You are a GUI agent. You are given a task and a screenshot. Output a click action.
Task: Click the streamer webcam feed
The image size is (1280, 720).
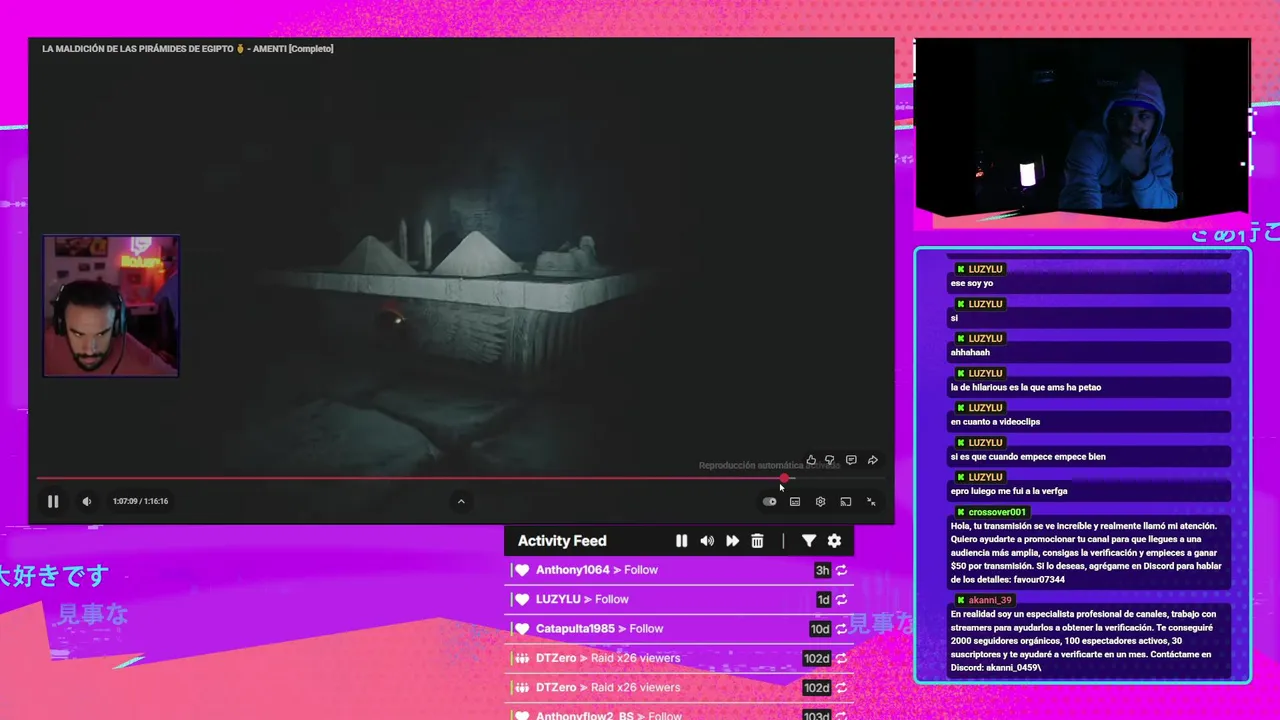tap(1082, 127)
